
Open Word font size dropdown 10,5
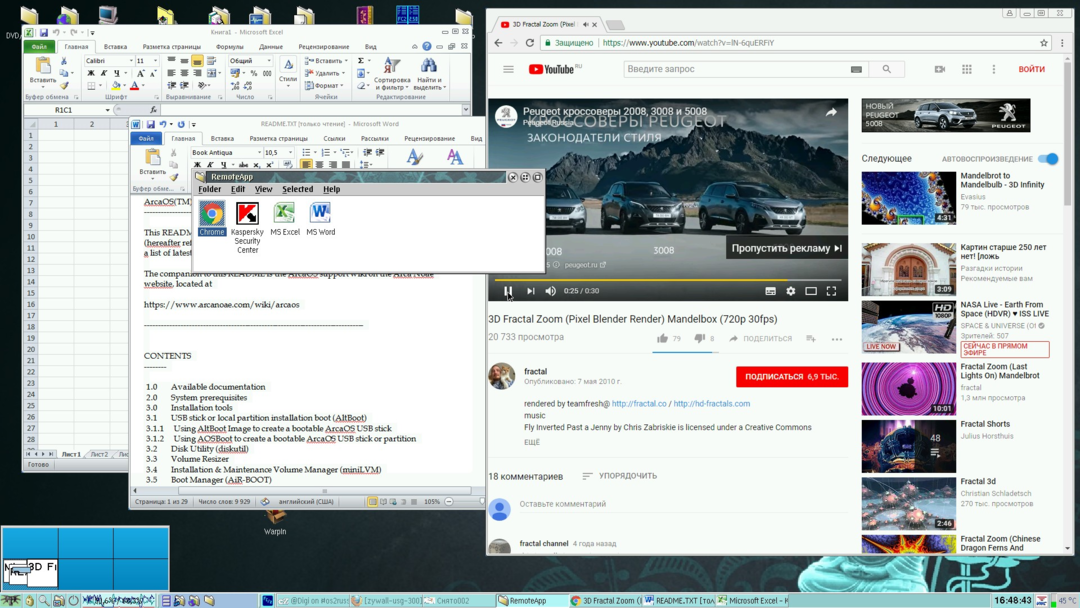(290, 152)
